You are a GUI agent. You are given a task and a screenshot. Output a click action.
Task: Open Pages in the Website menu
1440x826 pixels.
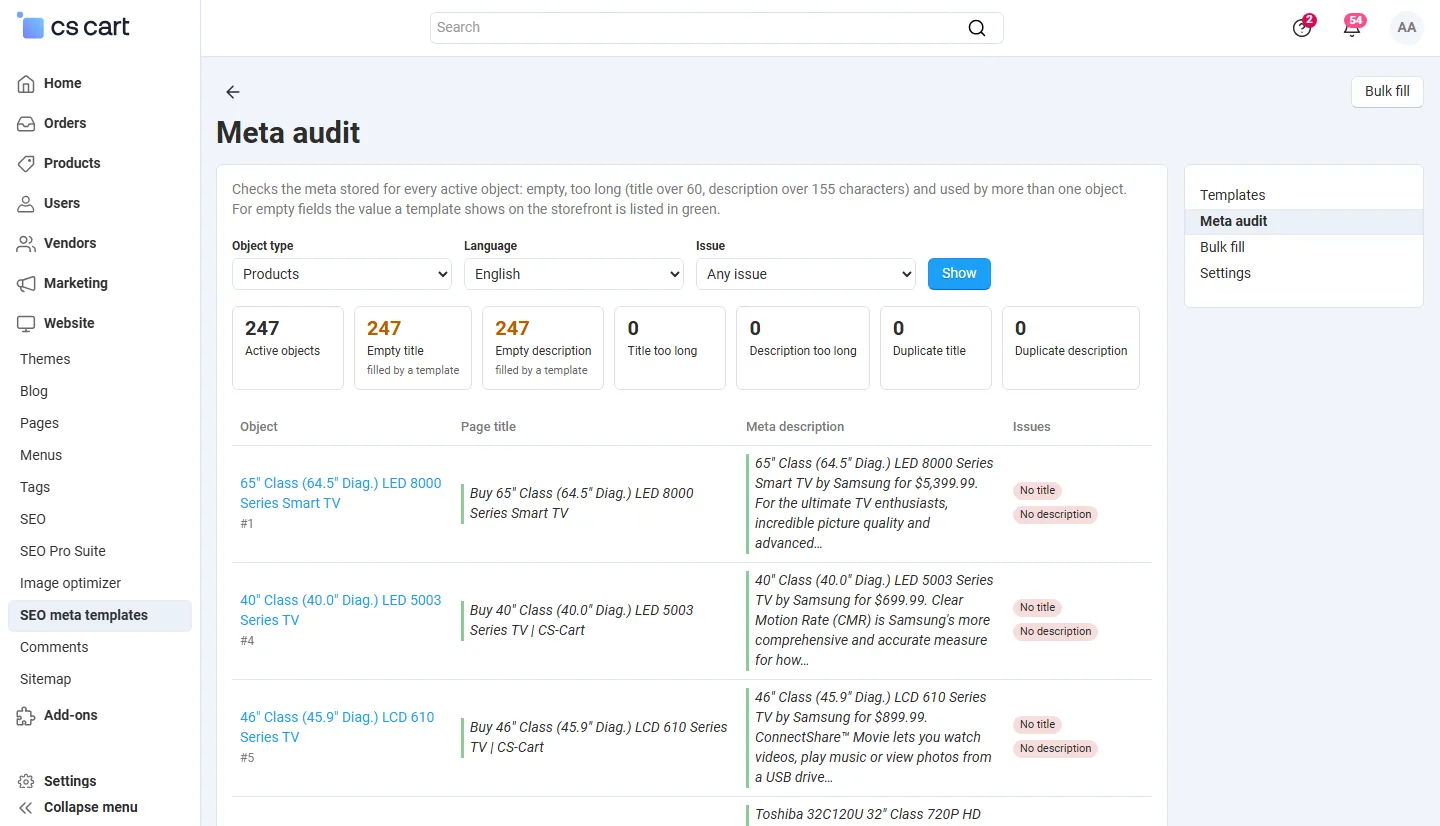[39, 423]
